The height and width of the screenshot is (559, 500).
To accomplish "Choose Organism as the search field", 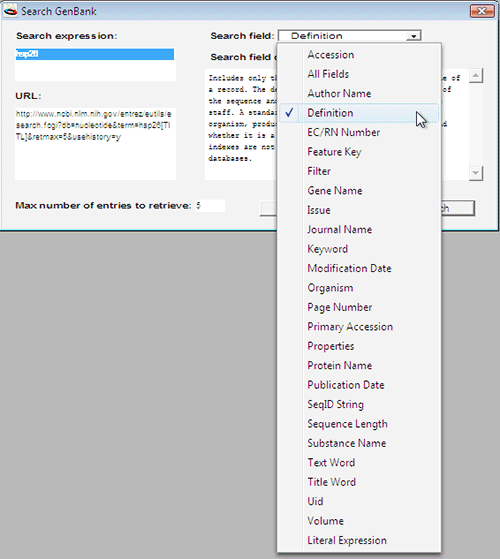I will 359,288.
